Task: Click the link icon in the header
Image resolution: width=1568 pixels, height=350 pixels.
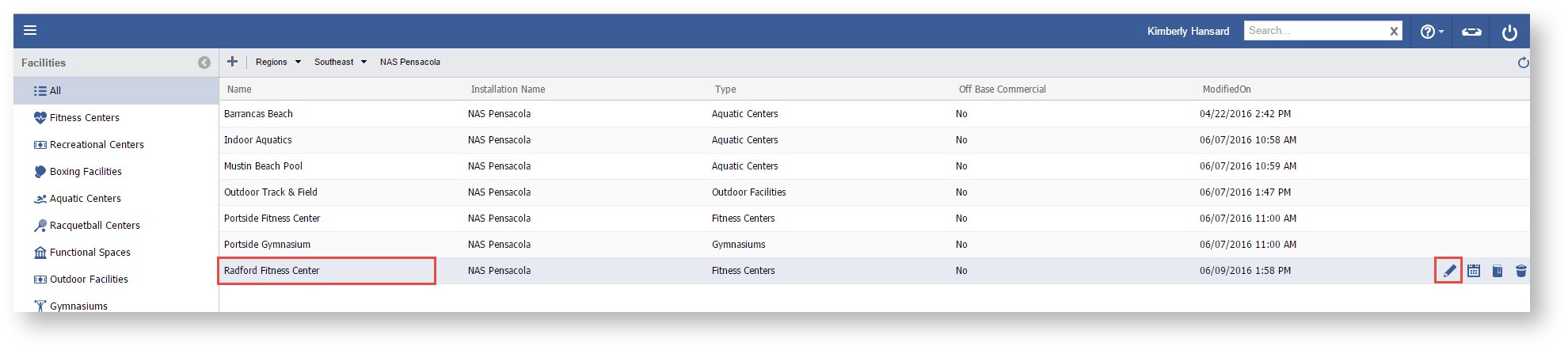Action: (x=1471, y=32)
